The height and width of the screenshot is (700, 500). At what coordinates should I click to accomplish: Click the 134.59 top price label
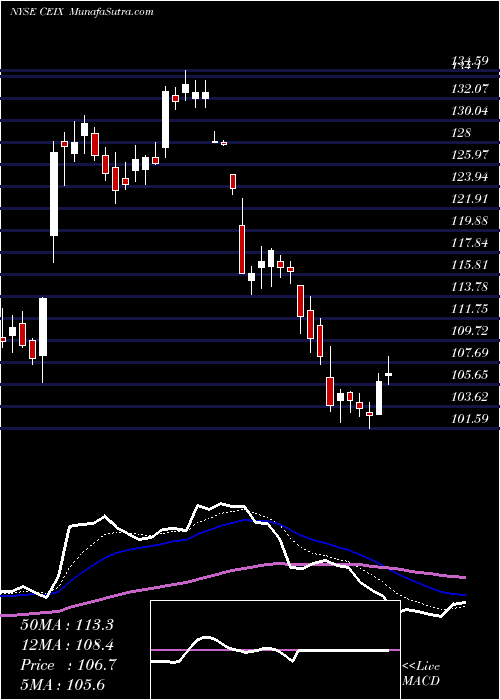(x=469, y=60)
